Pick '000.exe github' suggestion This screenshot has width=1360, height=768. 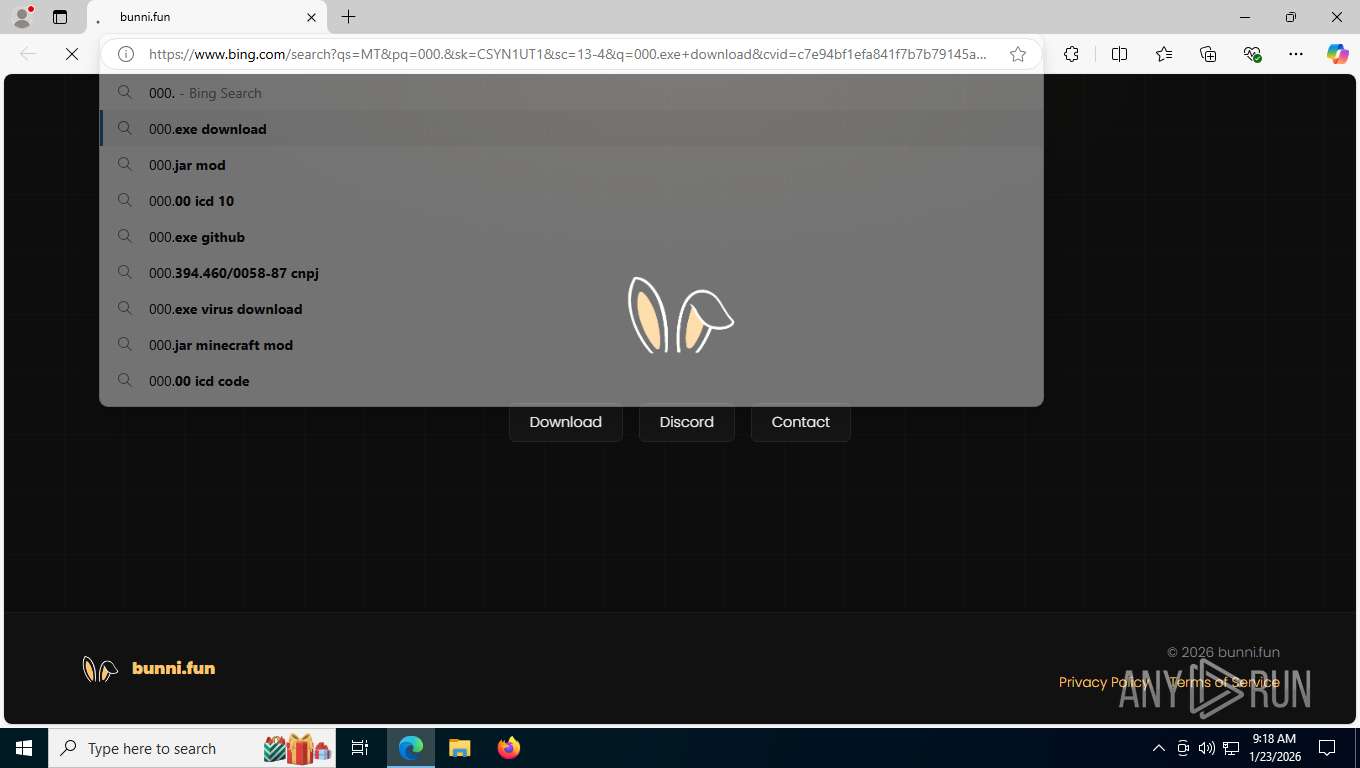click(571, 237)
